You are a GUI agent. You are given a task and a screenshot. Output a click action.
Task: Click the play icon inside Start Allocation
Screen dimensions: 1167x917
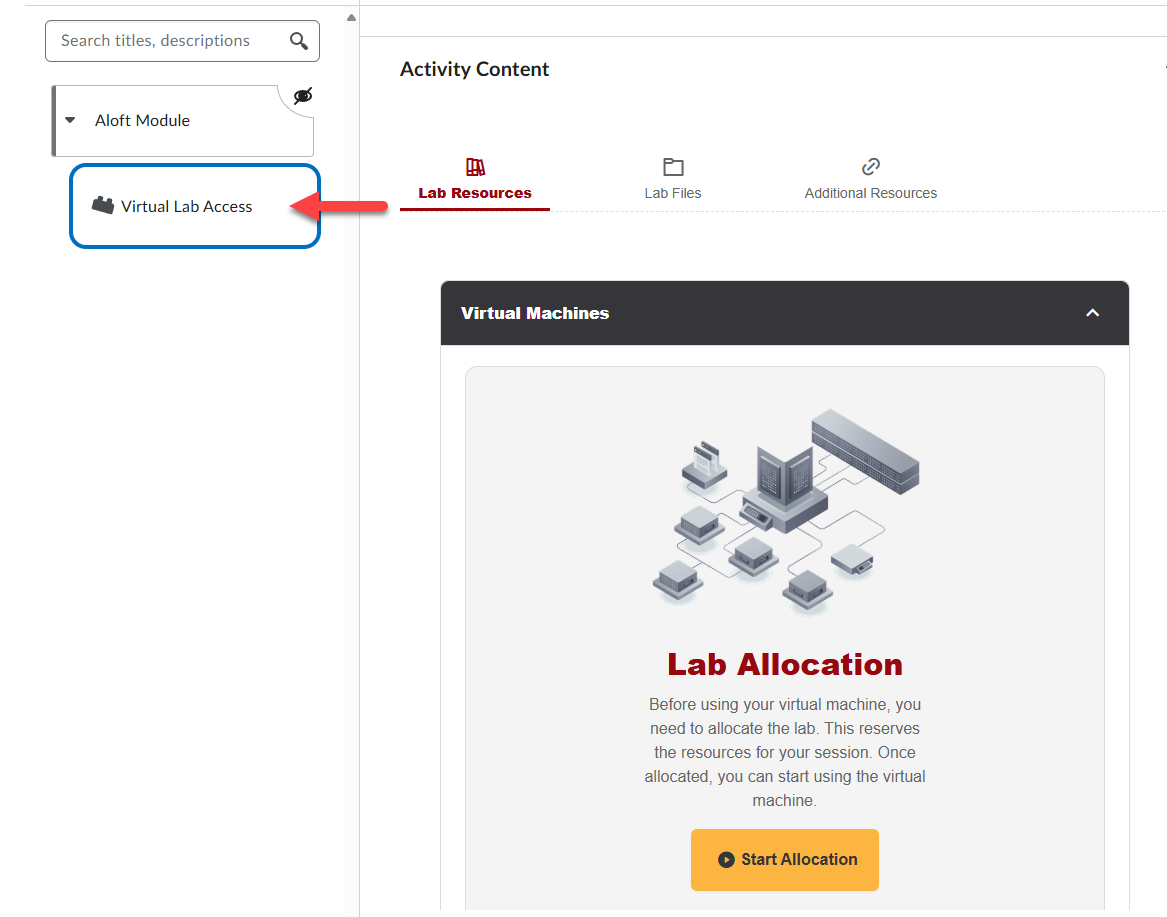pyautogui.click(x=729, y=859)
